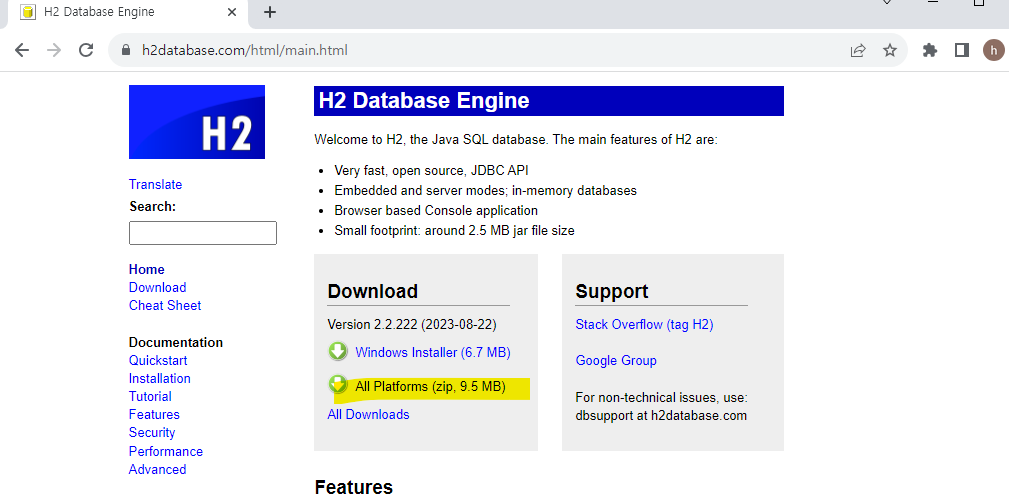
Task: Go to Home in sidebar
Action: click(x=147, y=270)
